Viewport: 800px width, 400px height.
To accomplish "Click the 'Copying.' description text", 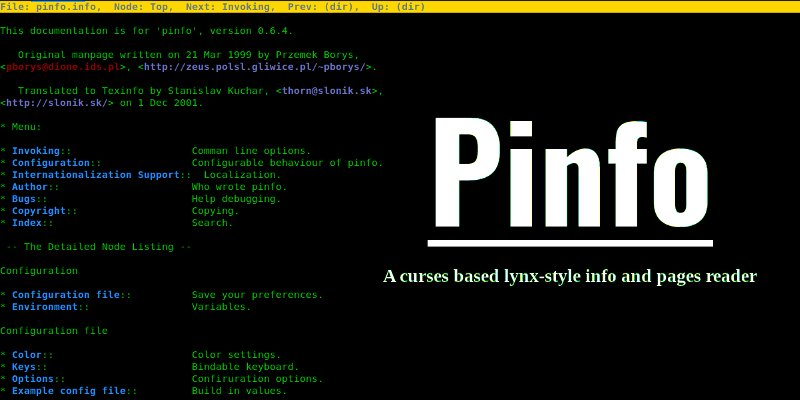I will 215,211.
